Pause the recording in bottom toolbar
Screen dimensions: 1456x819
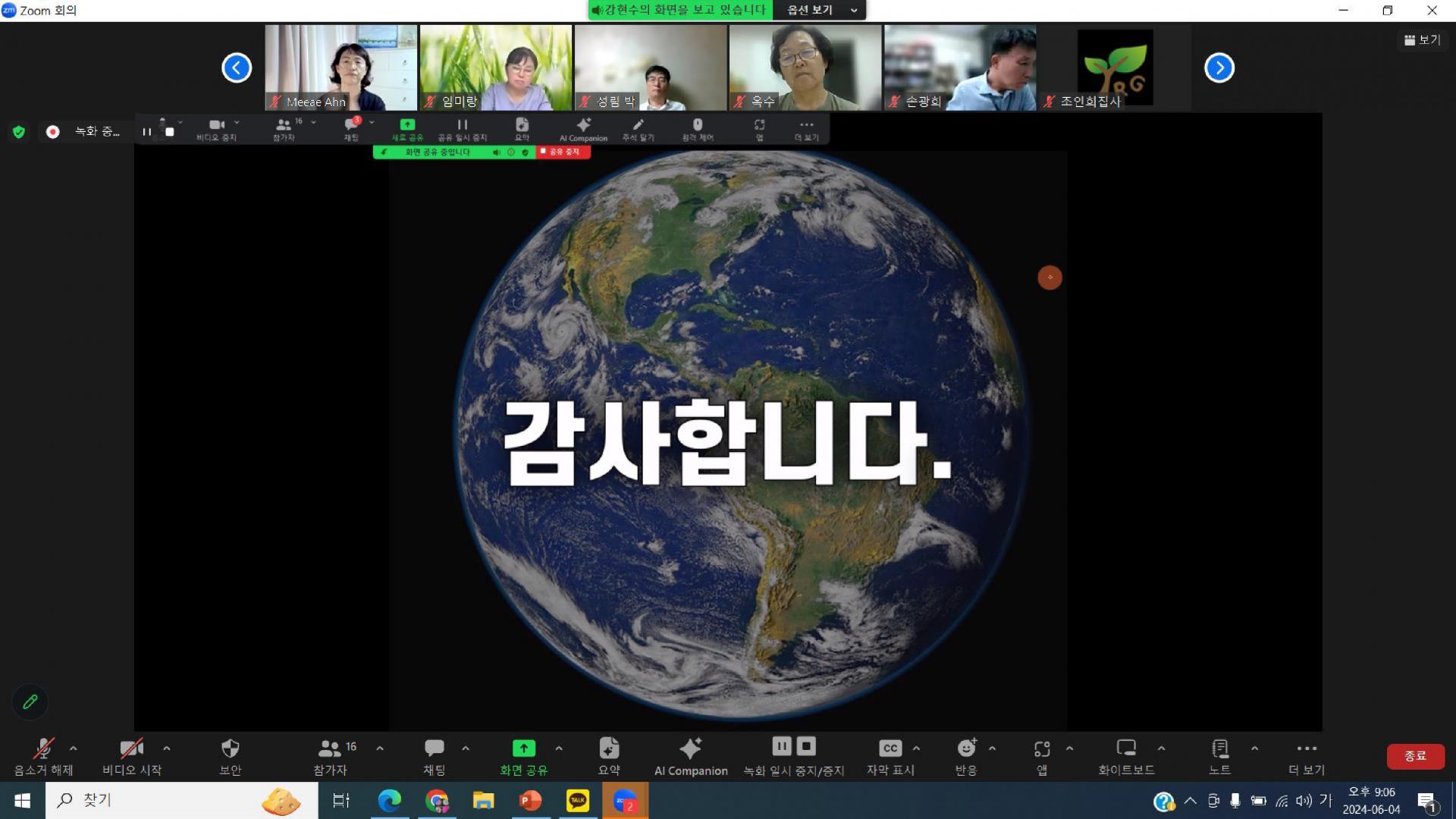[781, 746]
